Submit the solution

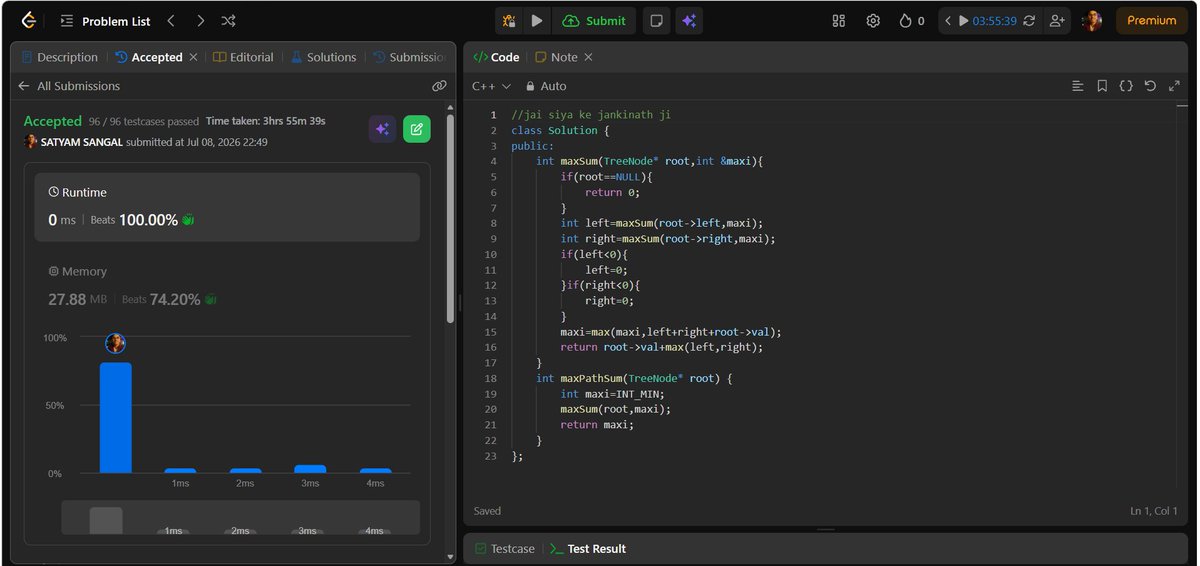click(595, 20)
